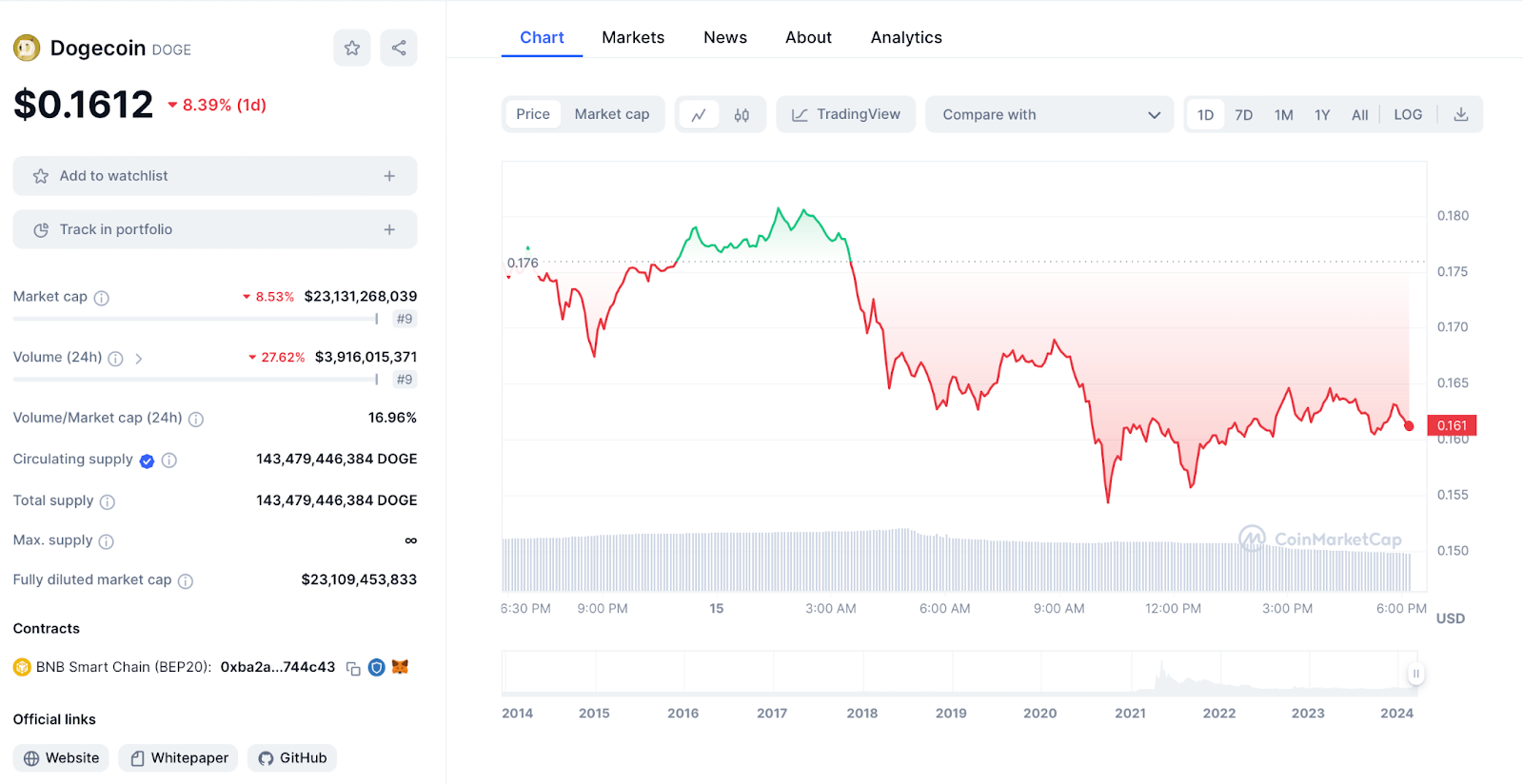
Task: Open Fully diluted market cap info icon
Action: point(186,581)
